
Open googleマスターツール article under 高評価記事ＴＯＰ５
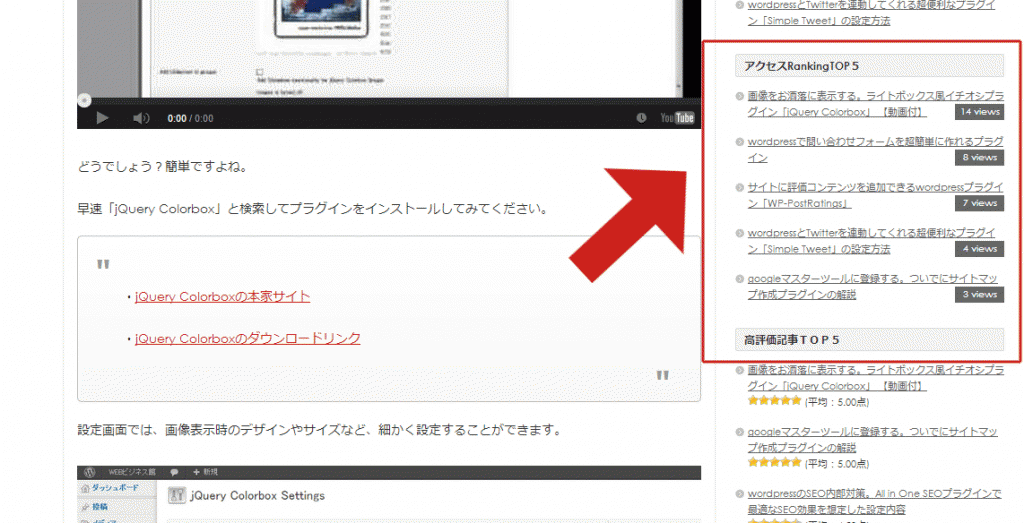872,439
